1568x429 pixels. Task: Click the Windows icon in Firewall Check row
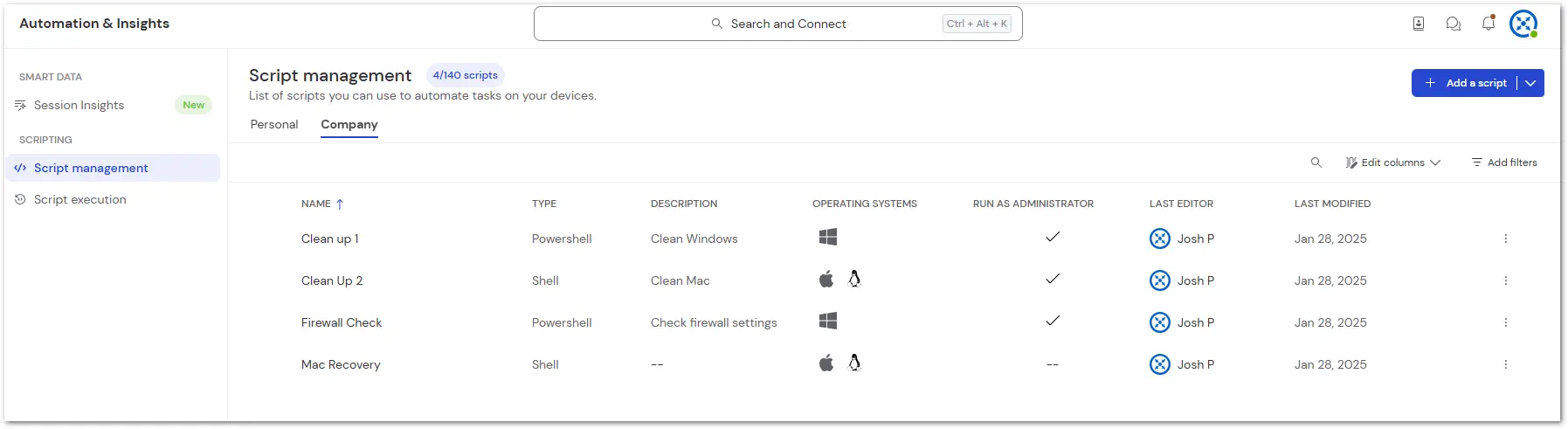click(828, 321)
